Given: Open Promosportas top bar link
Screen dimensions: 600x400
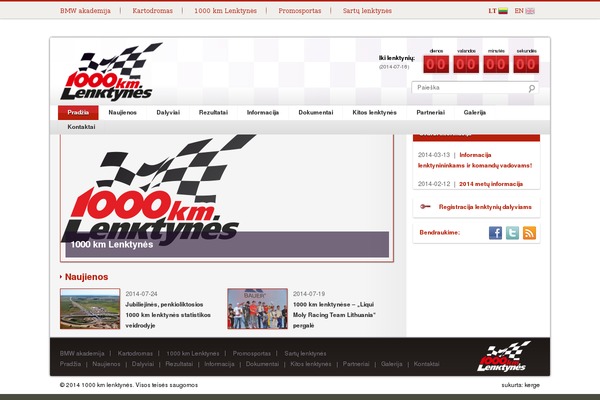Looking at the screenshot, I should (x=300, y=11).
